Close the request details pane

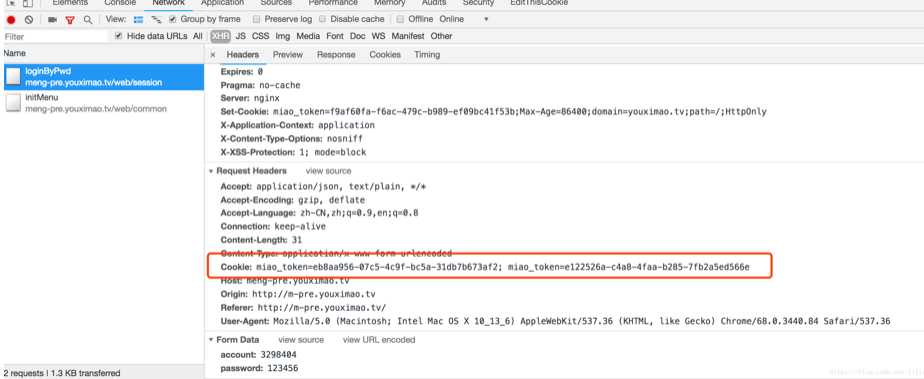click(213, 54)
